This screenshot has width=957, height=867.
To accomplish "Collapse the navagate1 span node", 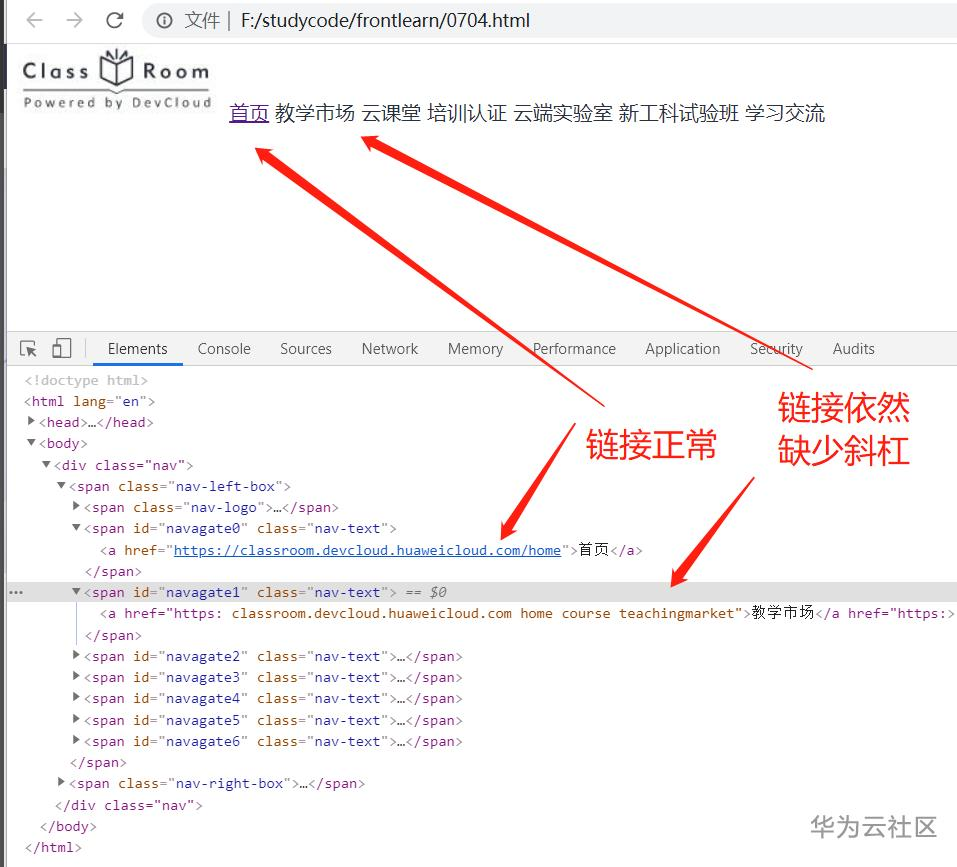I will coord(76,591).
